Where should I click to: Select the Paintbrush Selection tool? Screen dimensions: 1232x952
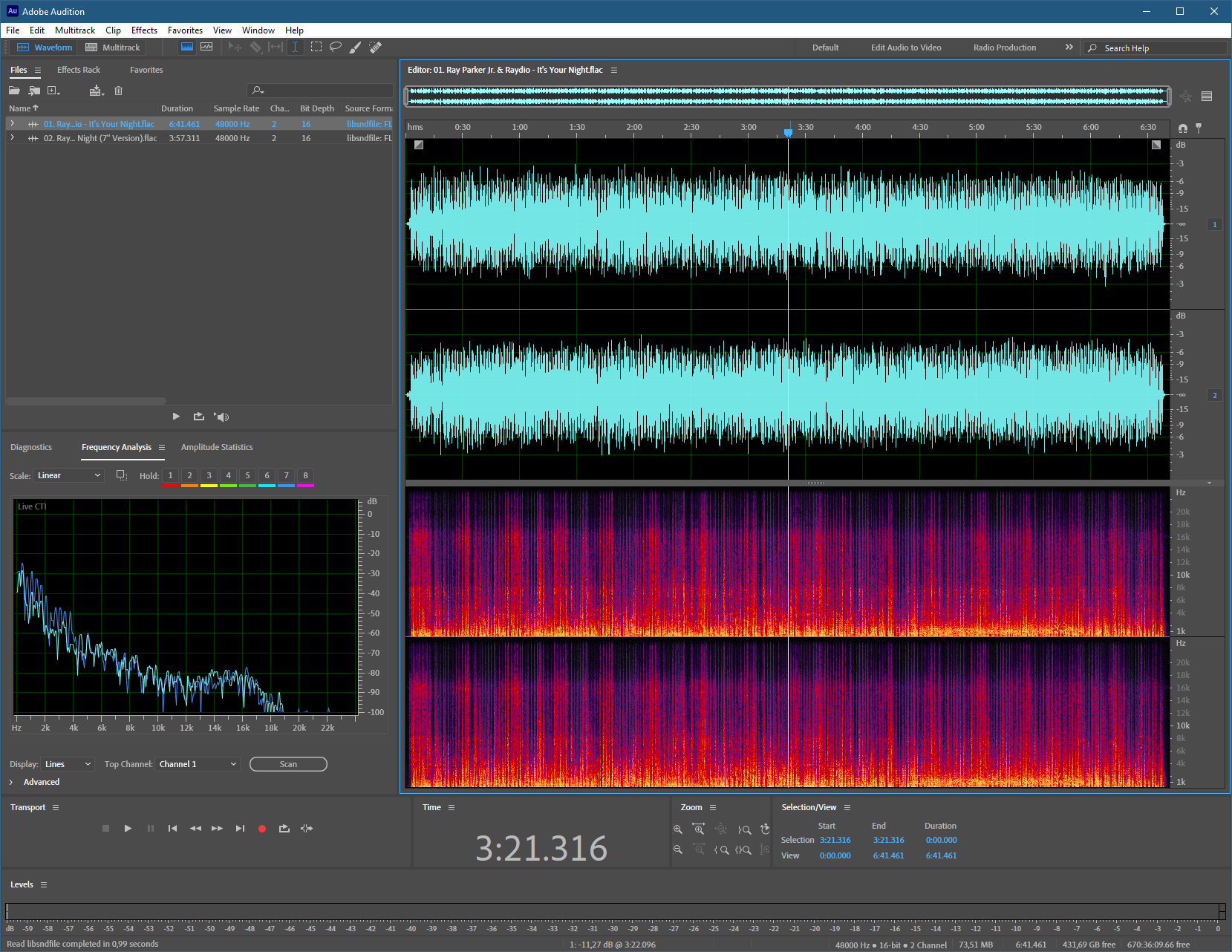point(356,47)
